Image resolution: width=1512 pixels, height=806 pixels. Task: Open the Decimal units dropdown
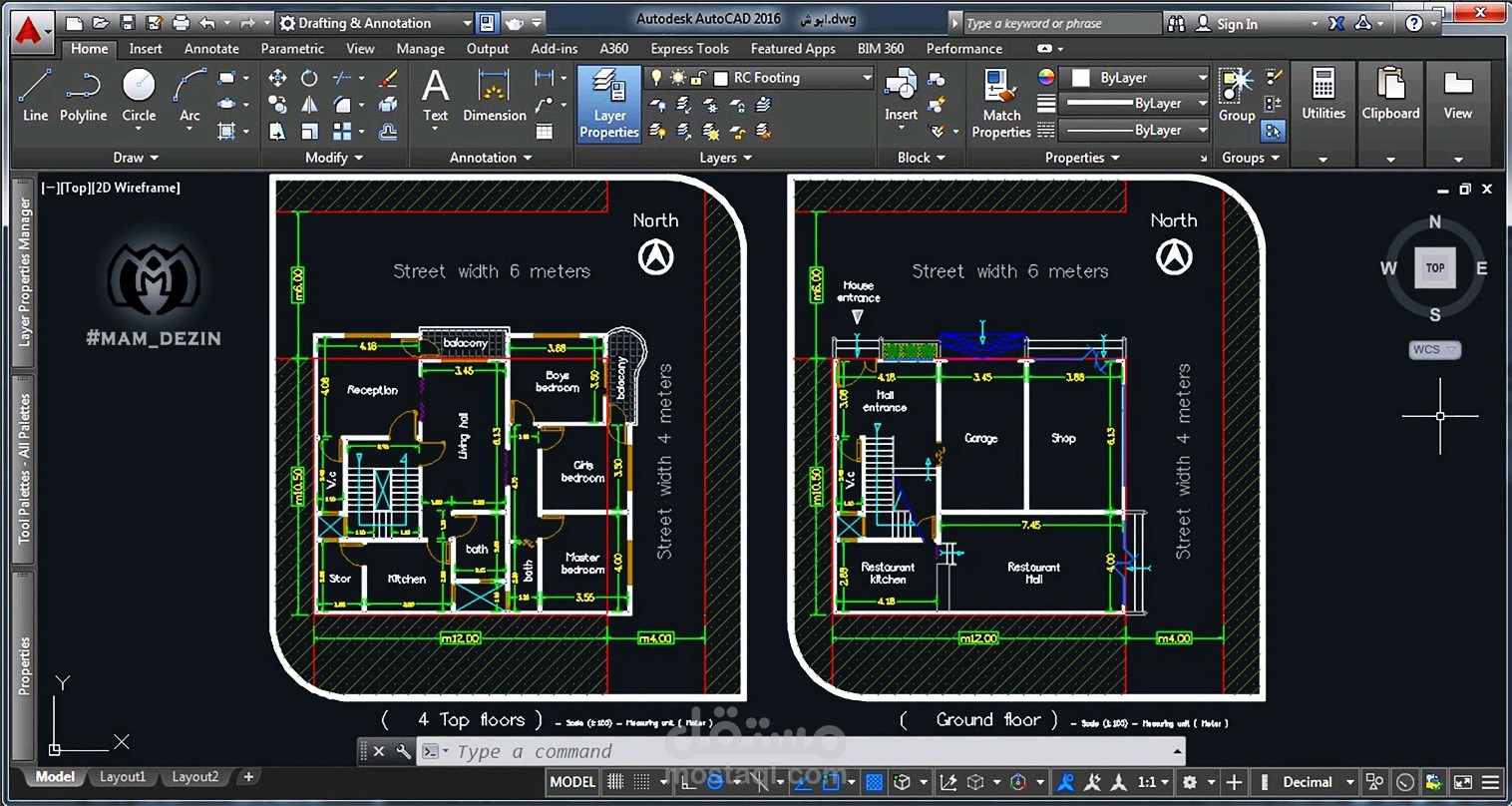(1318, 782)
